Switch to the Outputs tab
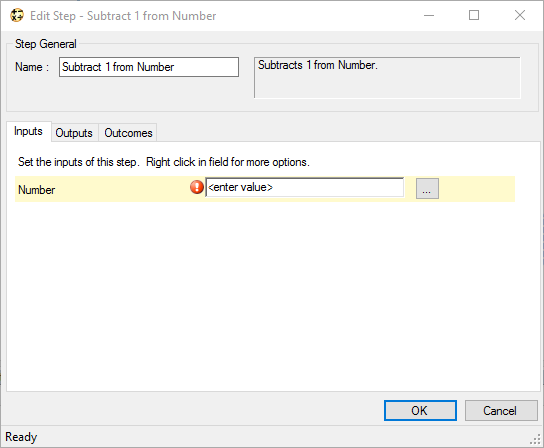Viewport: 544px width, 448px height. pos(74,133)
